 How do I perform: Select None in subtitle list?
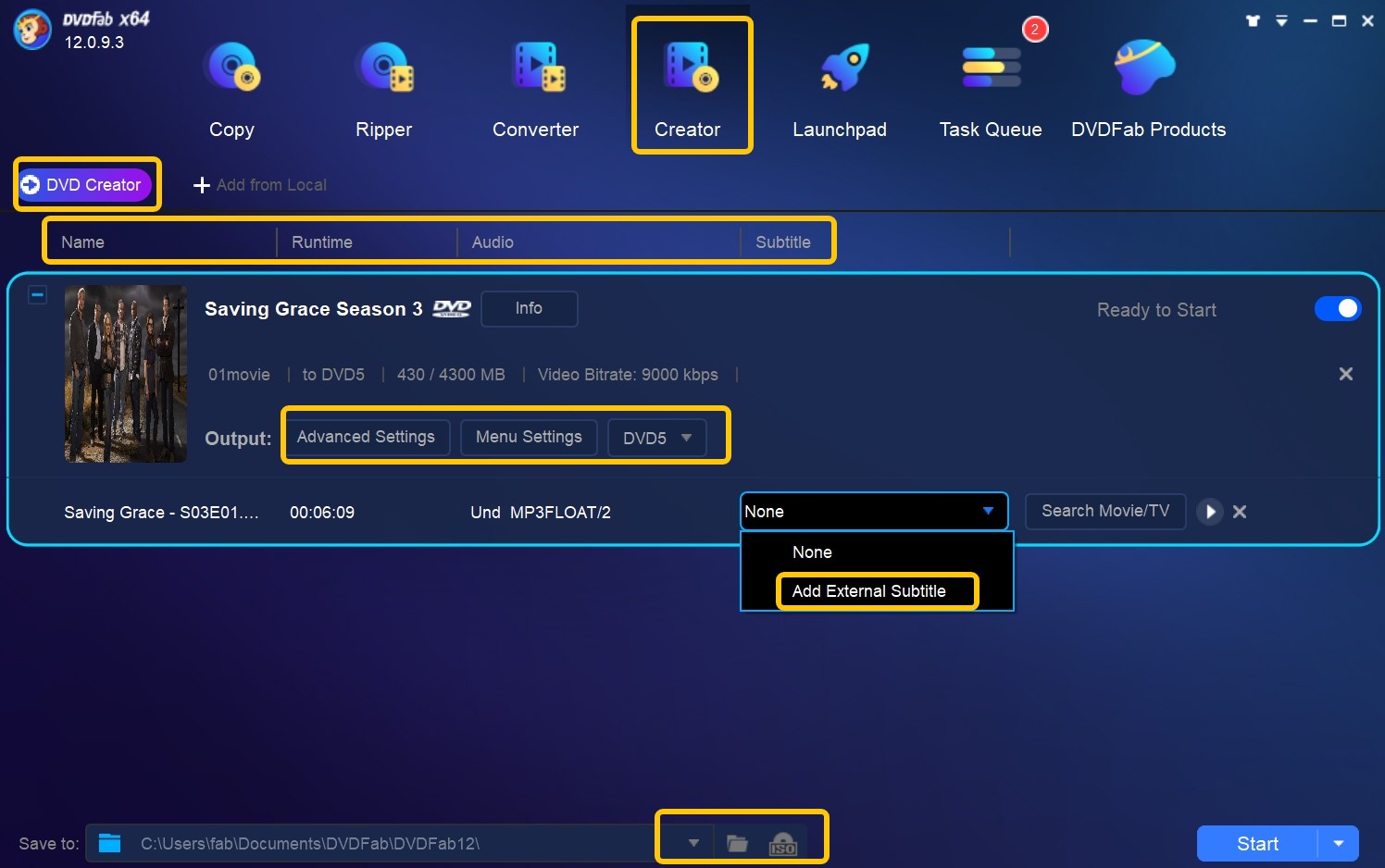click(x=812, y=552)
